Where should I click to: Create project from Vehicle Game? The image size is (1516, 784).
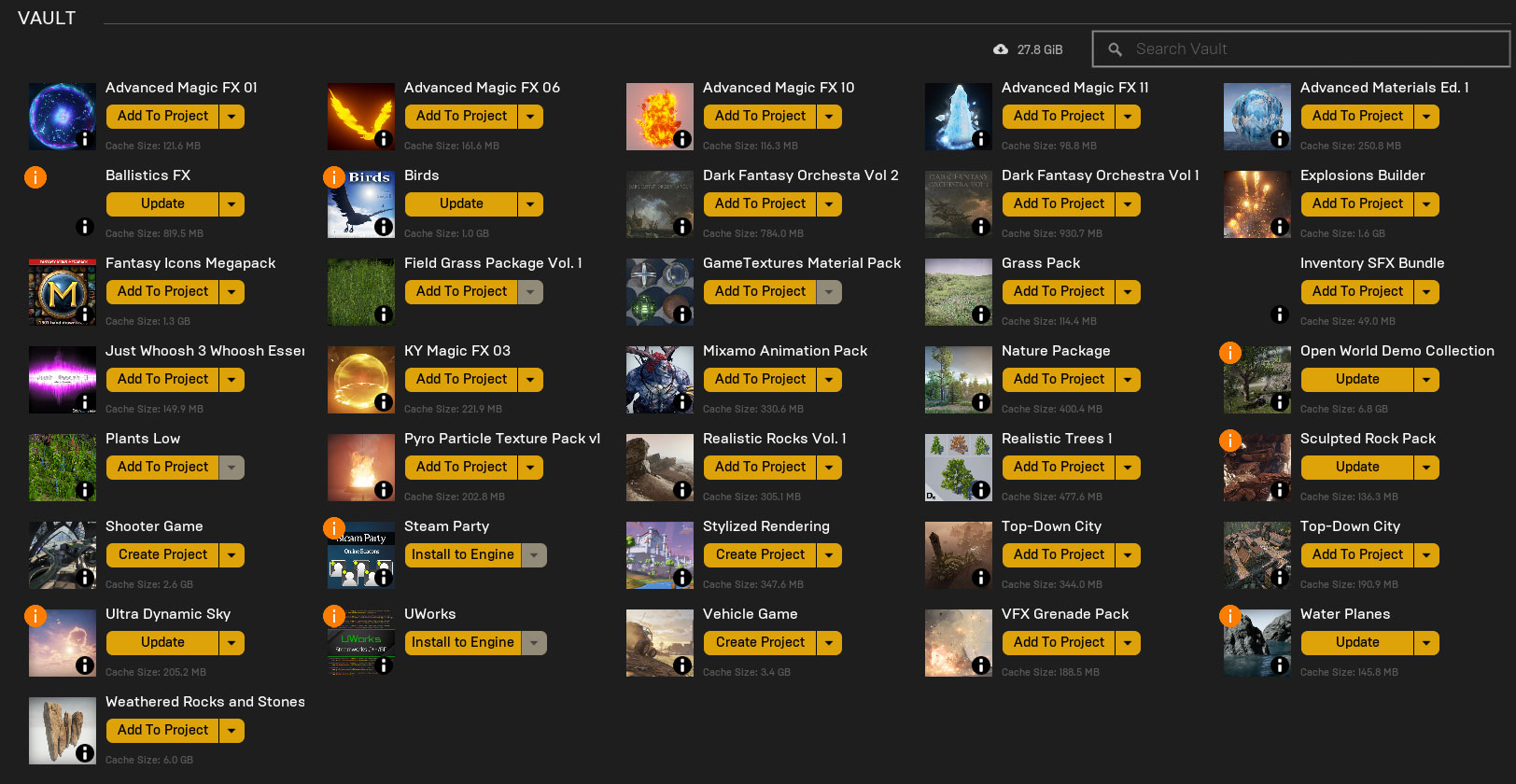pyautogui.click(x=760, y=643)
